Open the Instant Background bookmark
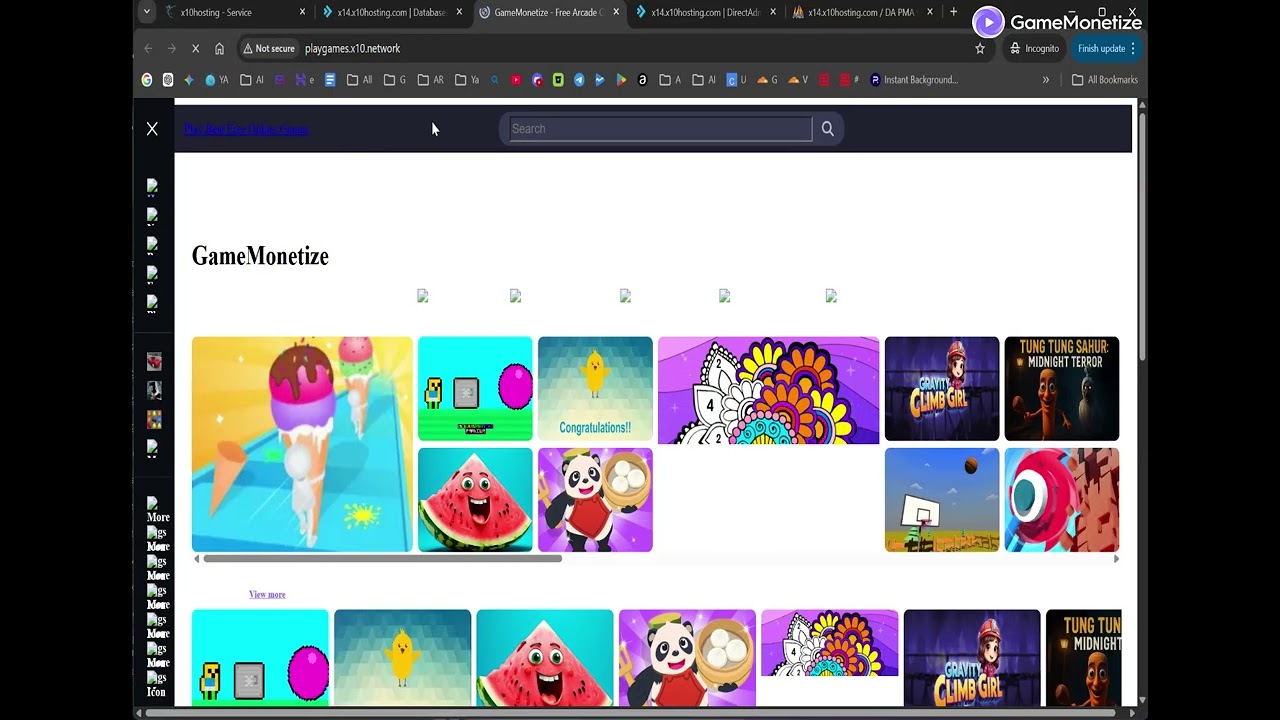This screenshot has width=1280, height=720. [x=914, y=80]
